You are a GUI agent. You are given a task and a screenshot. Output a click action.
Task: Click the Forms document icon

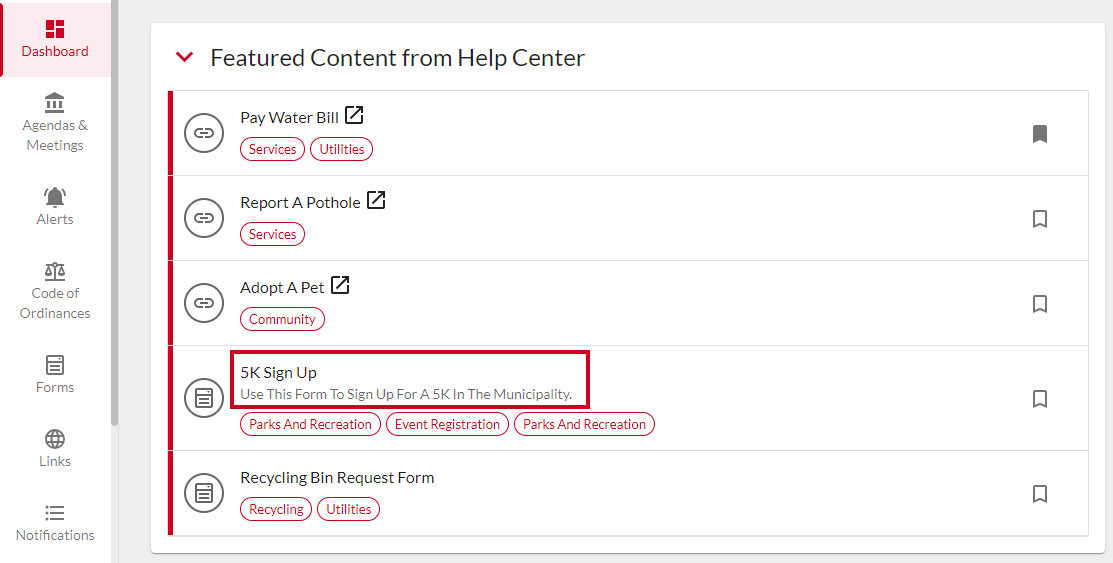55,365
